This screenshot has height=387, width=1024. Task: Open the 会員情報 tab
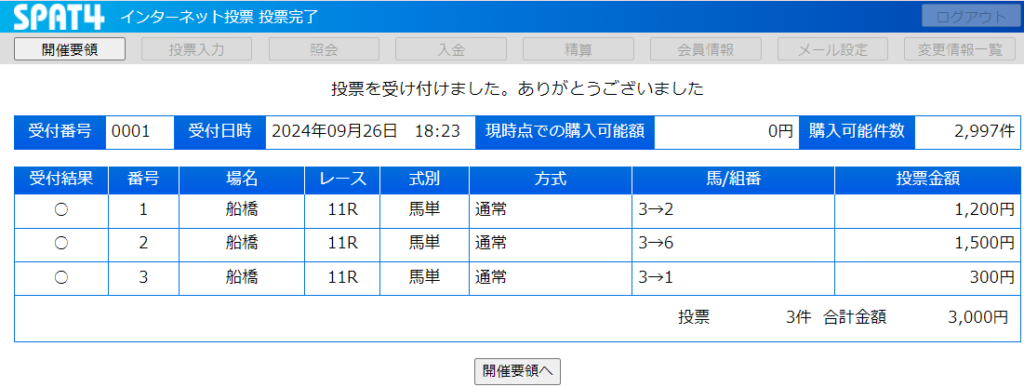point(705,50)
